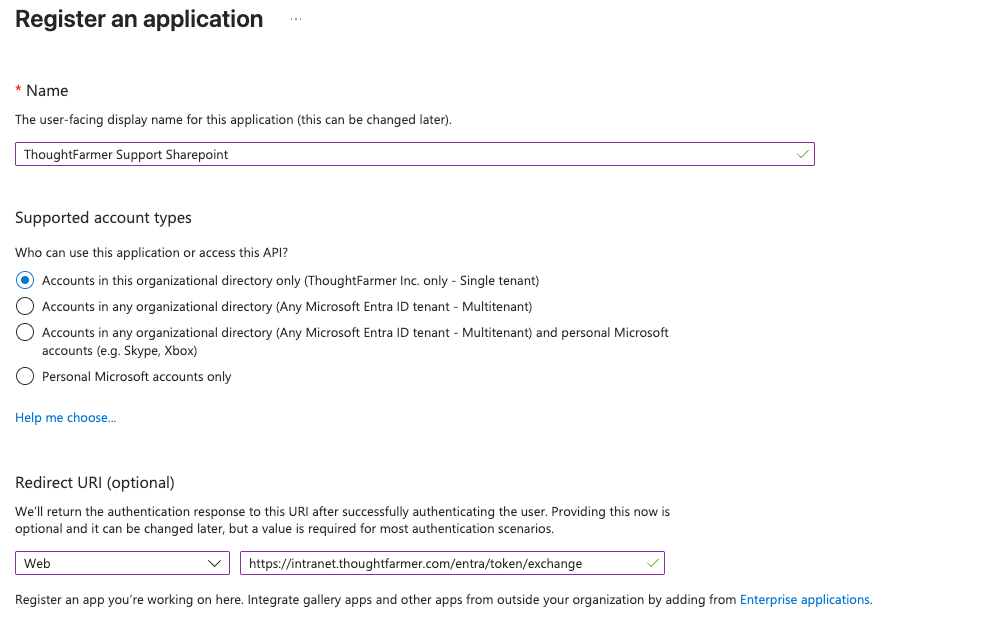Expand the redirect platform combo box
The image size is (1002, 643).
tap(122, 563)
